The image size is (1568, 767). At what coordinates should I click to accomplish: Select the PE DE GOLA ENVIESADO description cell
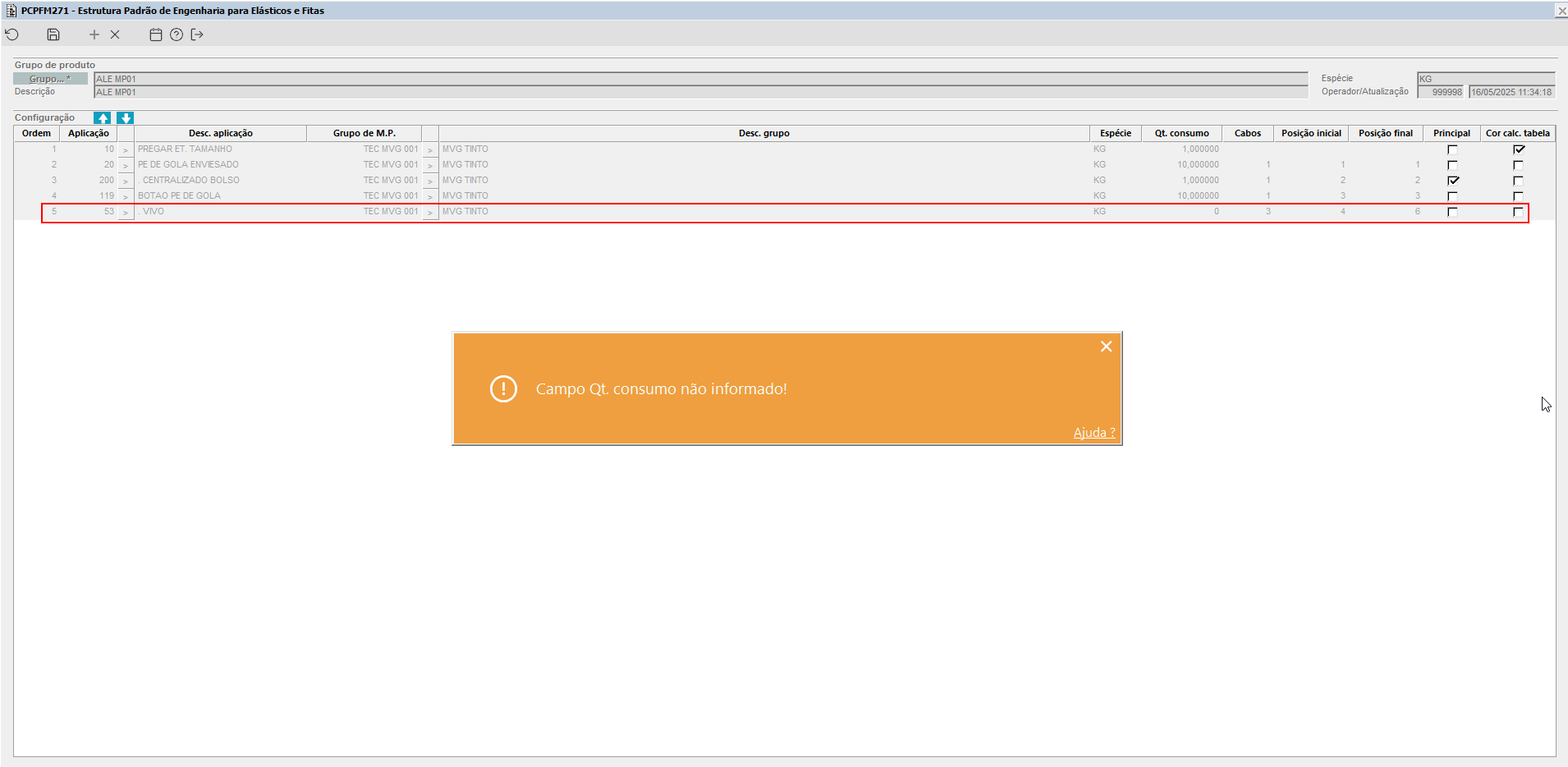(x=221, y=165)
